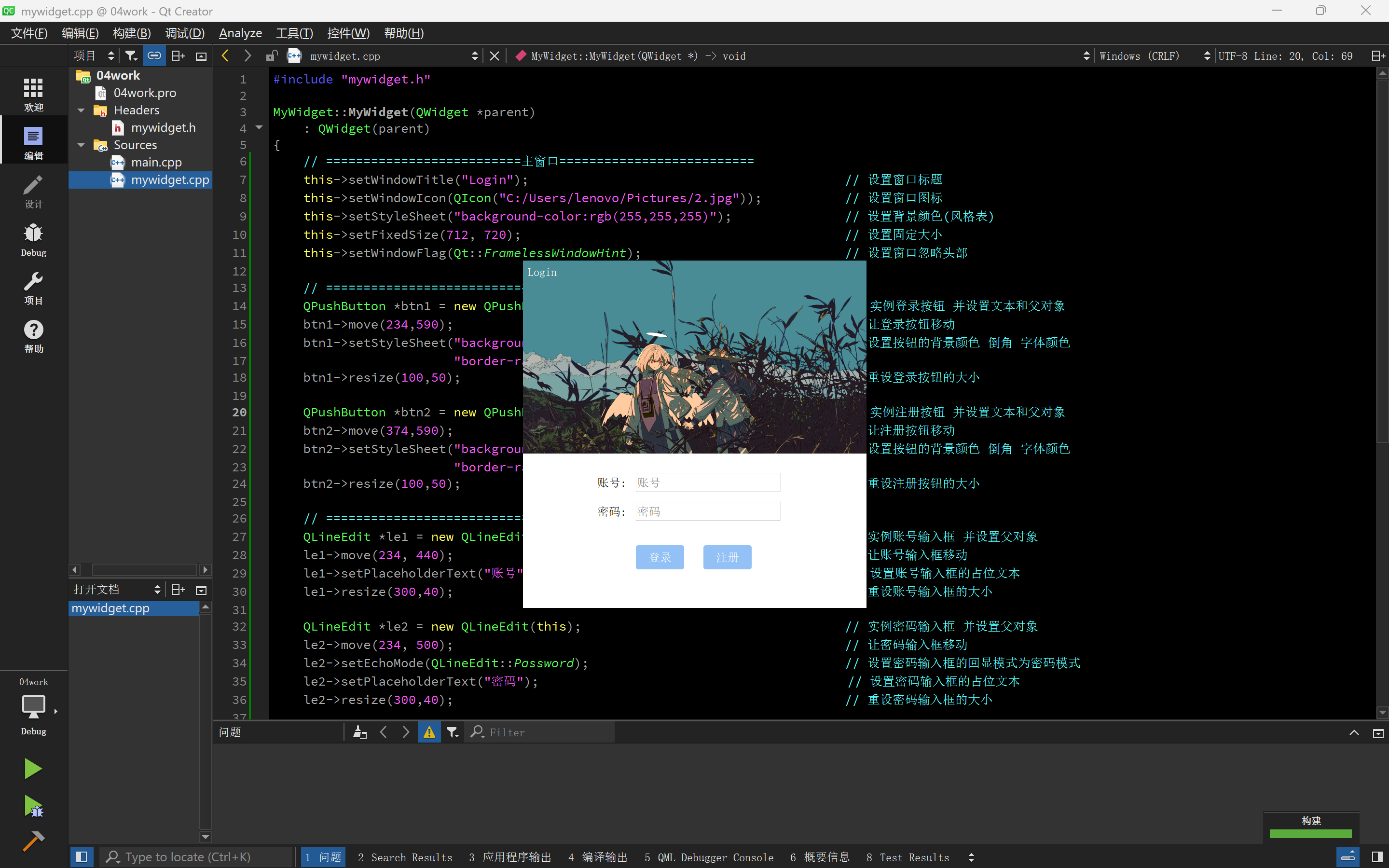Collapse the Sources folder
This screenshot has height=868, width=1389.
click(81, 145)
